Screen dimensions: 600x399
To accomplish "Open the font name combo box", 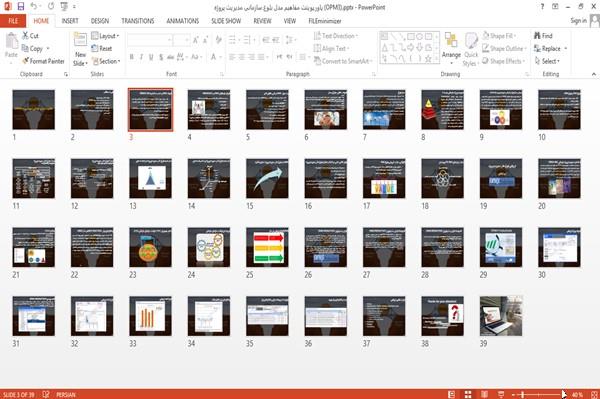I will (x=150, y=40).
